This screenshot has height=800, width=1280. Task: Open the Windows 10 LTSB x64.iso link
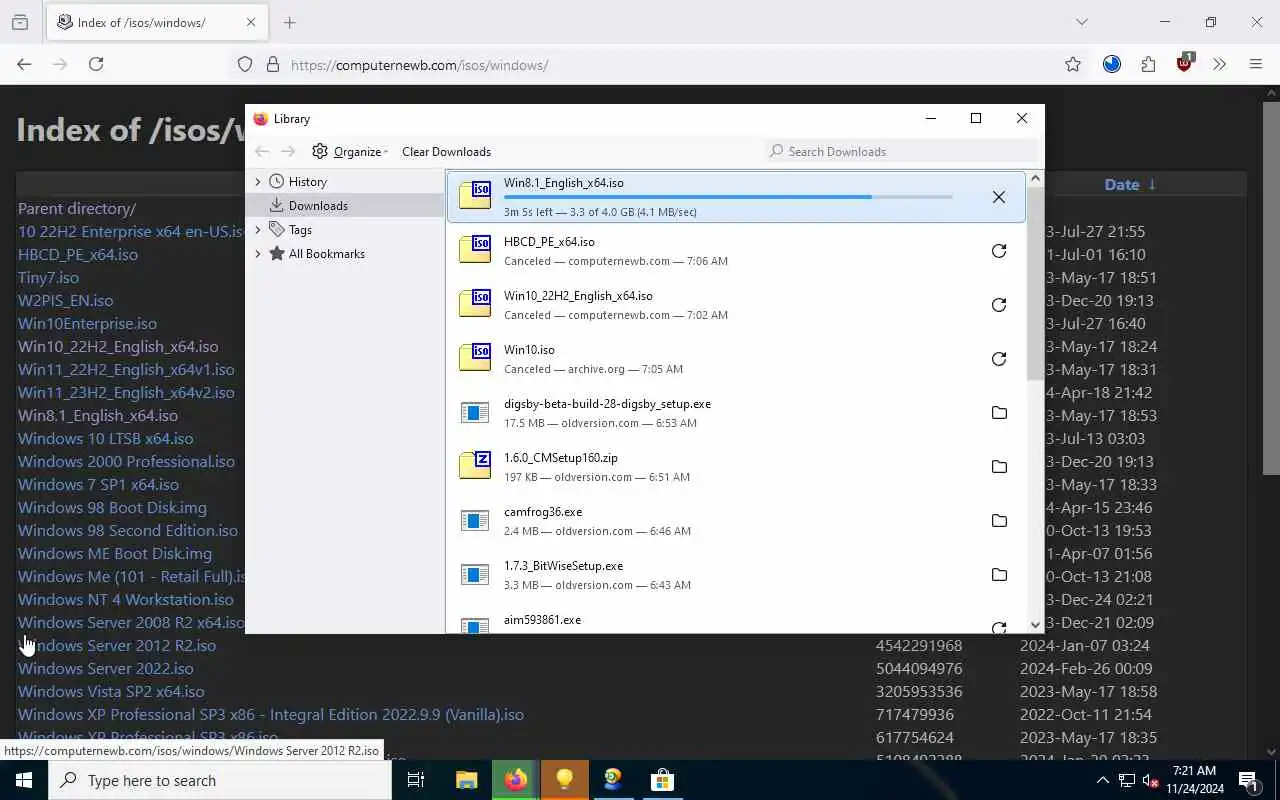[x=105, y=438]
